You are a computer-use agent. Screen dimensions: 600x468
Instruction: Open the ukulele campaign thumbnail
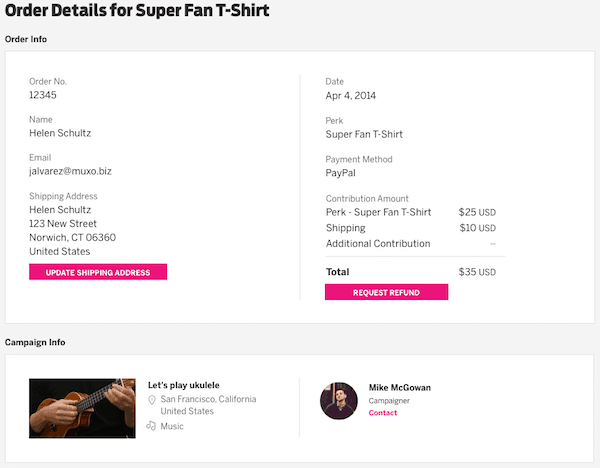pos(82,408)
